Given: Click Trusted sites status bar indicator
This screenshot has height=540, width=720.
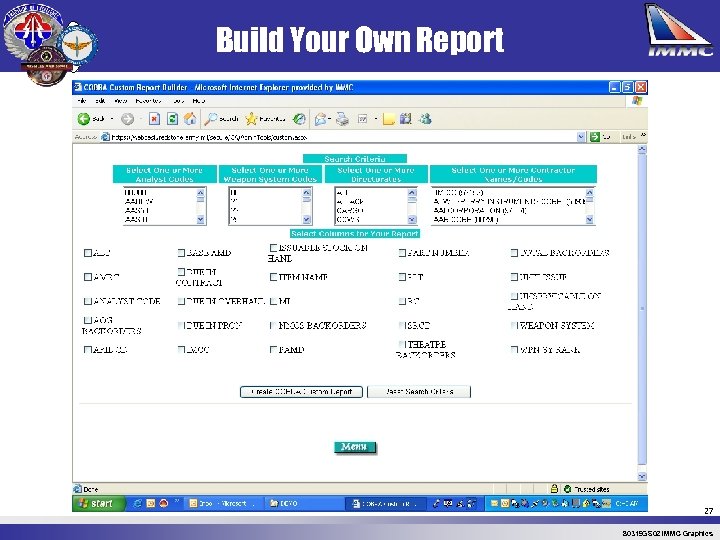Looking at the screenshot, I should tap(586, 489).
